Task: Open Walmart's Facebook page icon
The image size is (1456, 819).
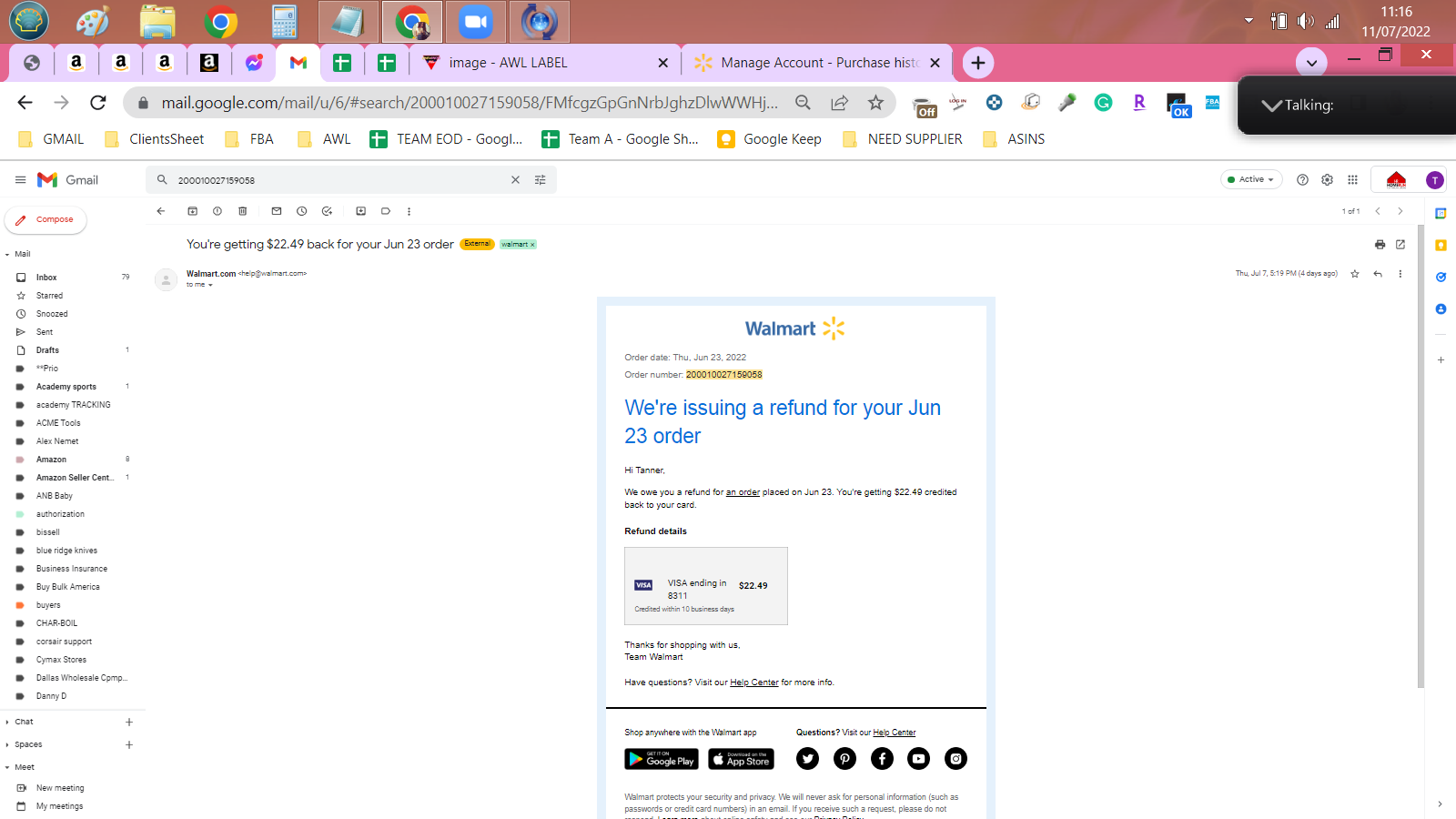Action: 882,759
